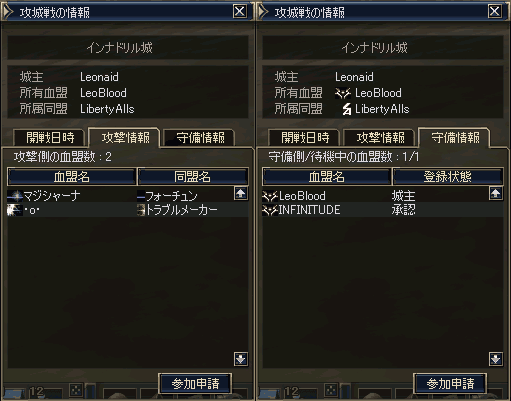Click LeoBlood crest in defense list
The width and height of the screenshot is (511, 401).
click(x=270, y=196)
